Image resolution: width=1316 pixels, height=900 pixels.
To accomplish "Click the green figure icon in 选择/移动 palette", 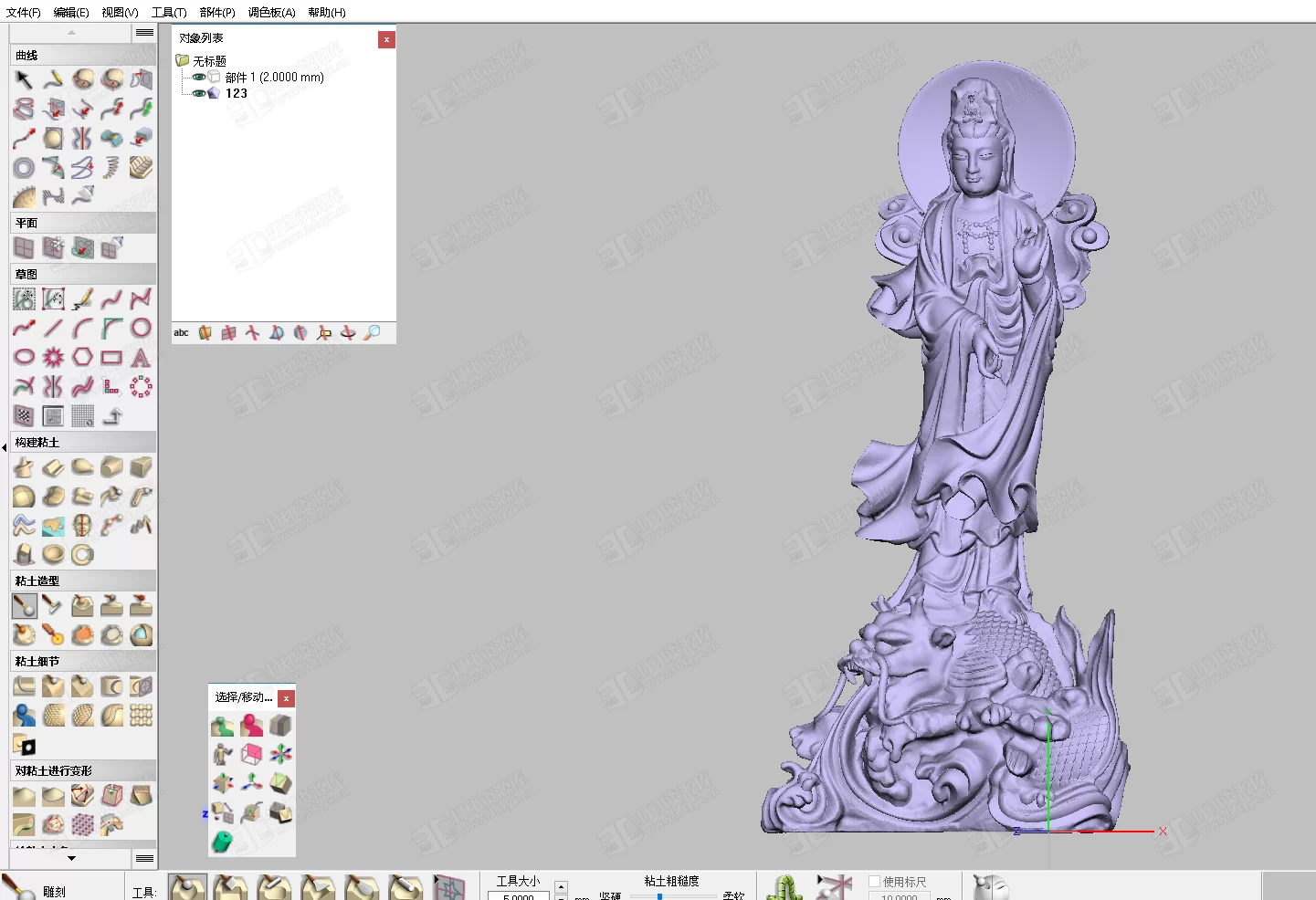I will (x=223, y=726).
